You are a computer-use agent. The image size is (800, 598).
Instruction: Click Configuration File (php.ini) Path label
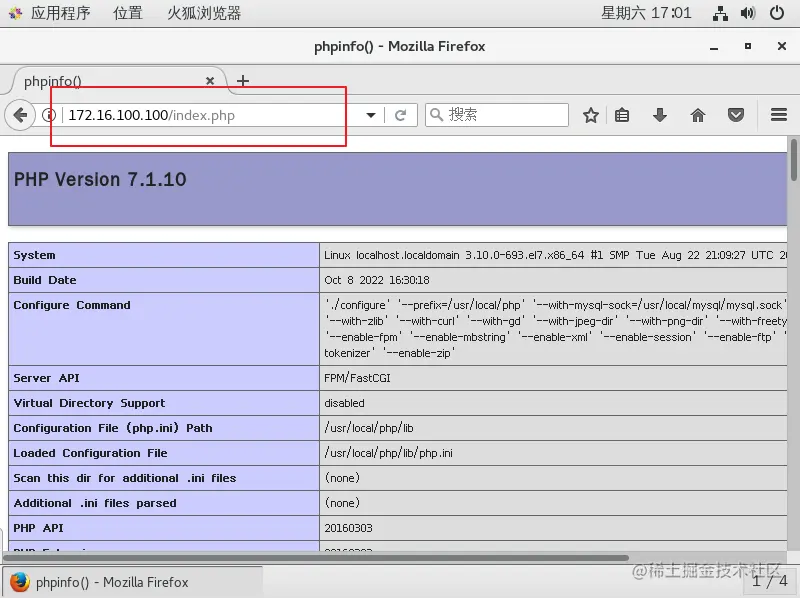coord(113,428)
